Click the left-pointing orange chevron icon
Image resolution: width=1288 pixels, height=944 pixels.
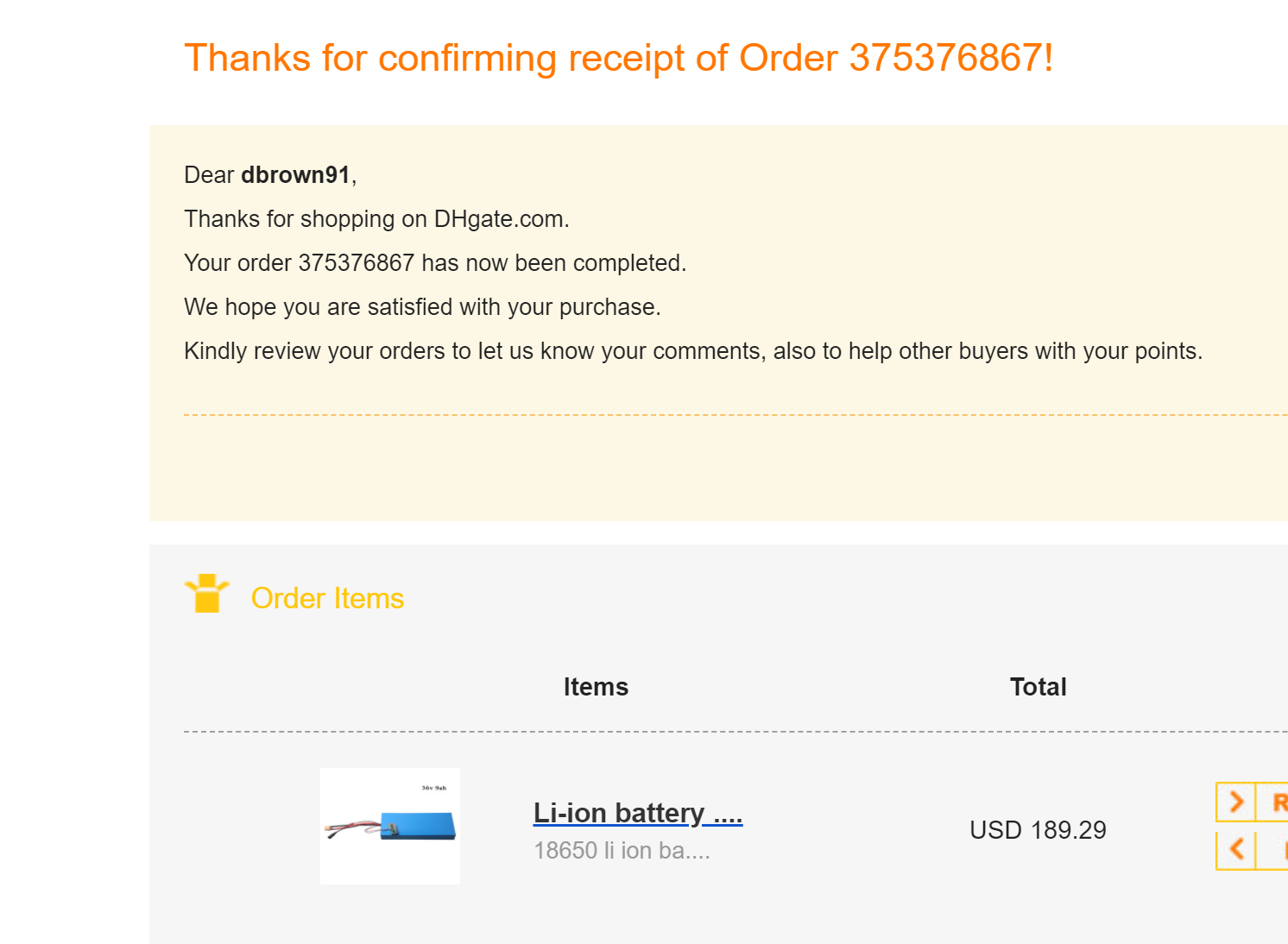point(1236,849)
